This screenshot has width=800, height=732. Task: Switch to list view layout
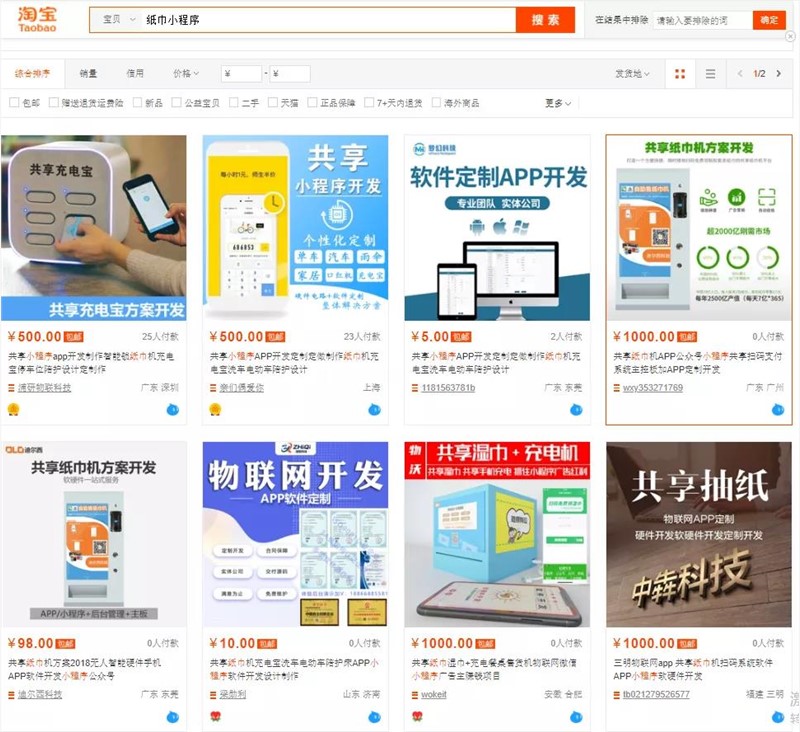tap(710, 74)
